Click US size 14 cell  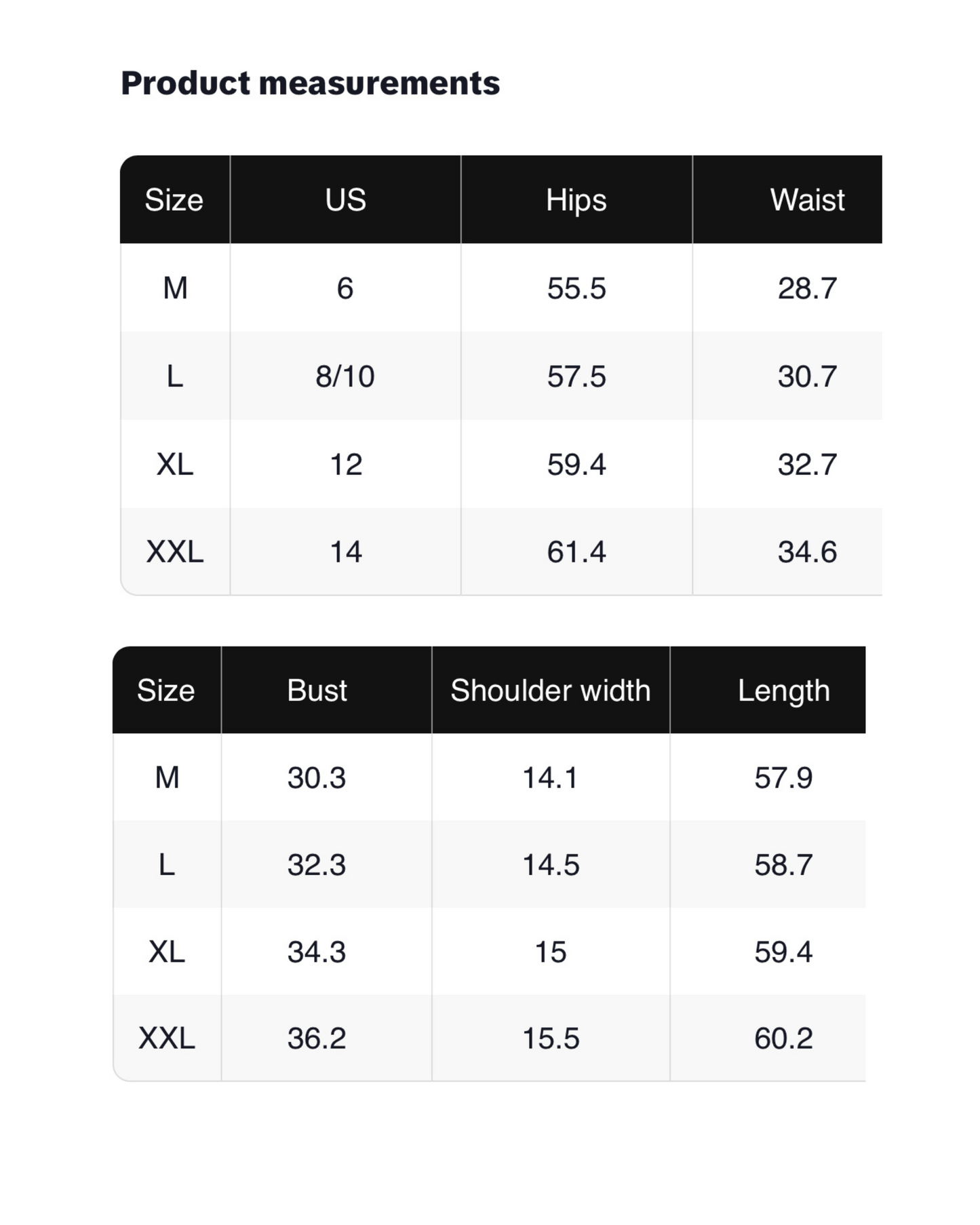click(x=345, y=551)
